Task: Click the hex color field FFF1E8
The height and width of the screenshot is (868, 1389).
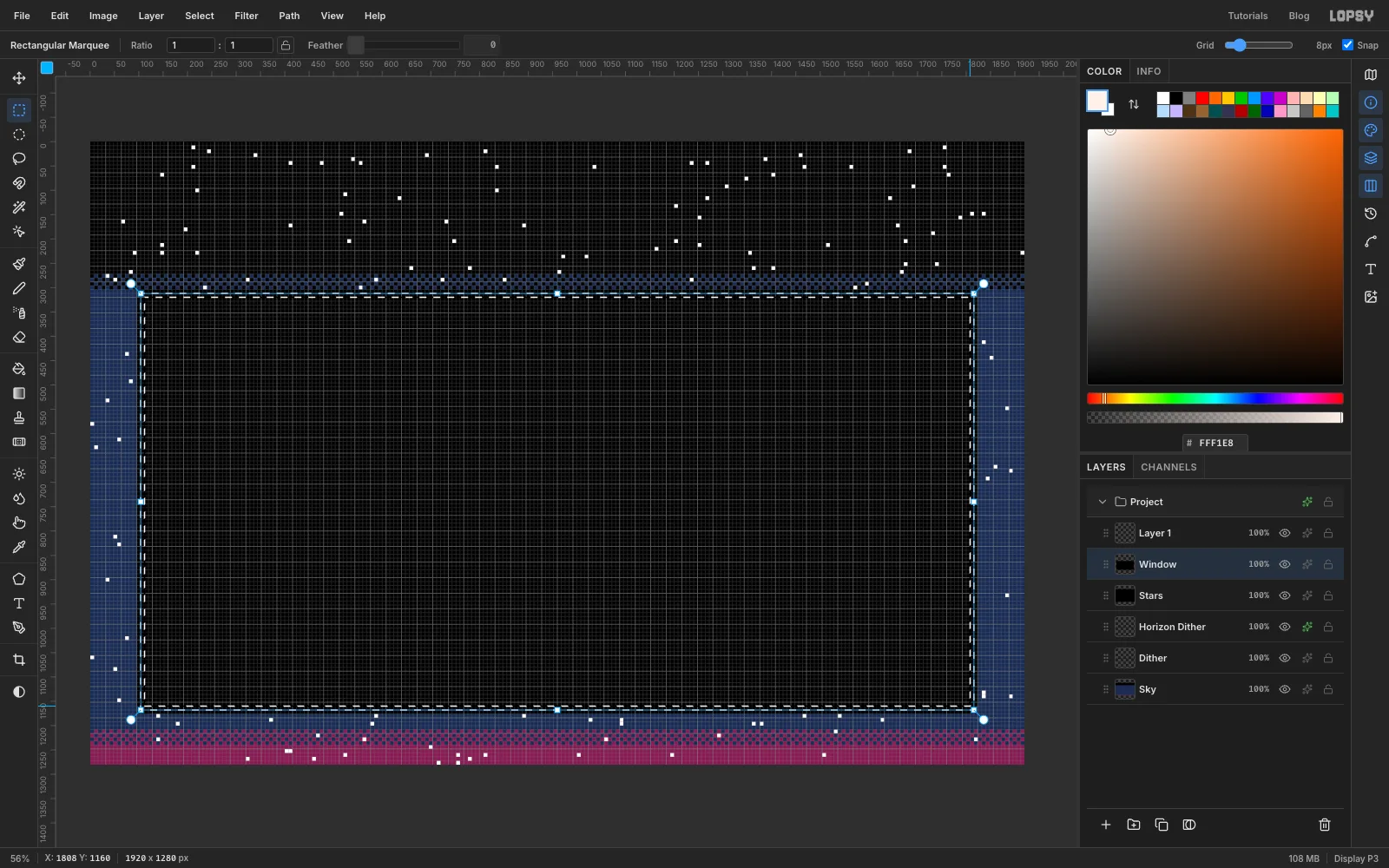Action: coord(1215,443)
